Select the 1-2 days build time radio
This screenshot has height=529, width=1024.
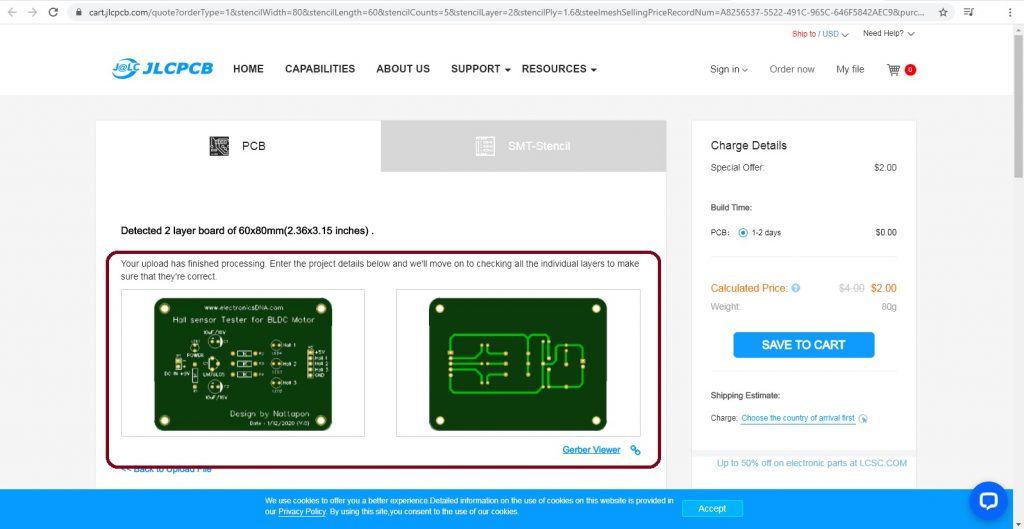point(743,232)
